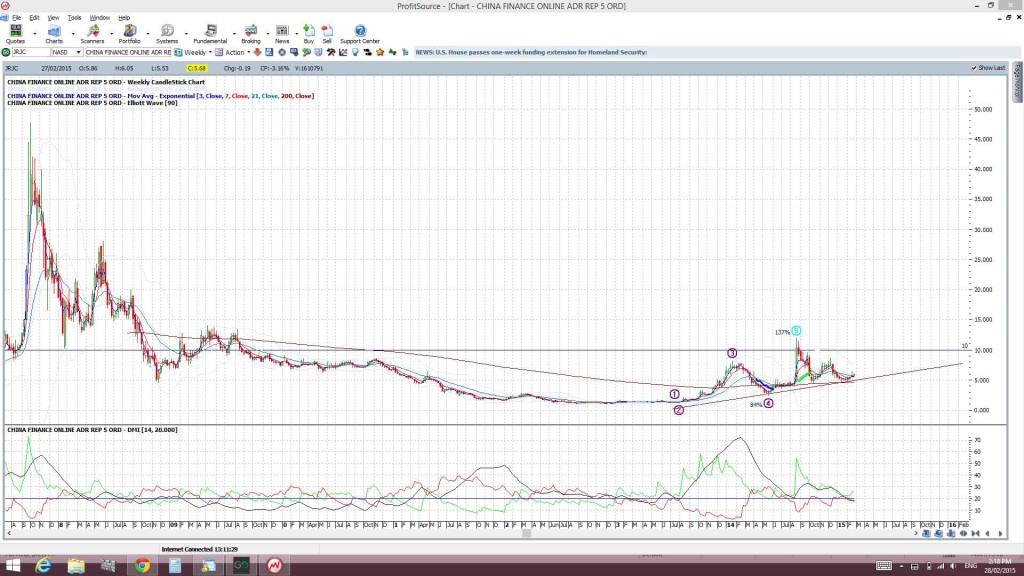Toggle the Show Last checkbox
The image size is (1024, 576).
[974, 68]
